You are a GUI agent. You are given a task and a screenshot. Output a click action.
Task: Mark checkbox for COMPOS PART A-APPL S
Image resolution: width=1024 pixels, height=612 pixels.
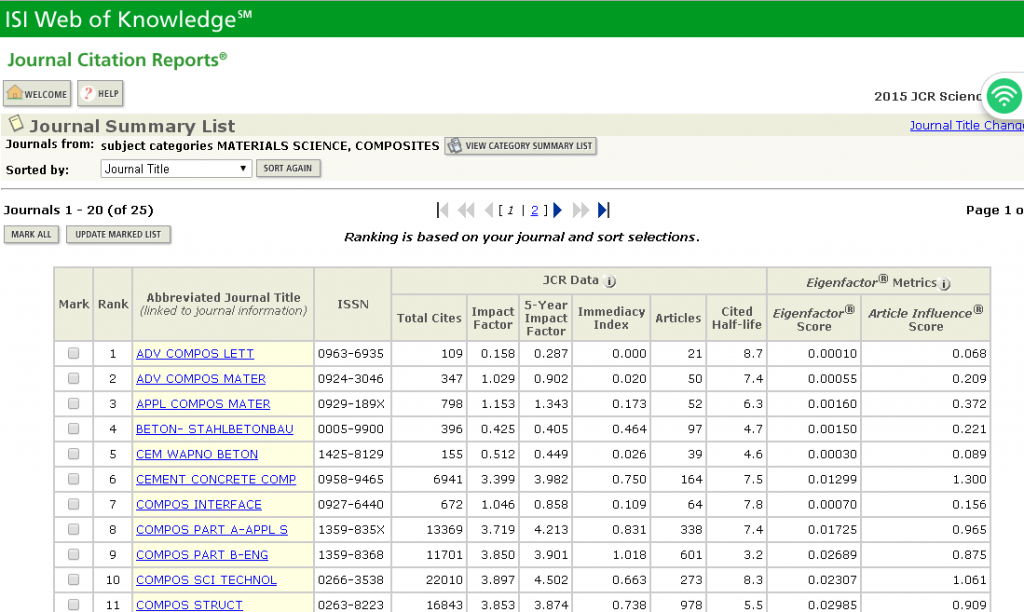[x=73, y=529]
